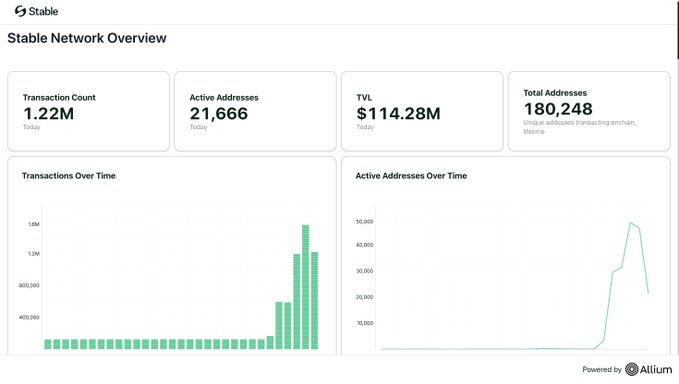
Task: Click the Transaction Count label
Action: tap(59, 97)
